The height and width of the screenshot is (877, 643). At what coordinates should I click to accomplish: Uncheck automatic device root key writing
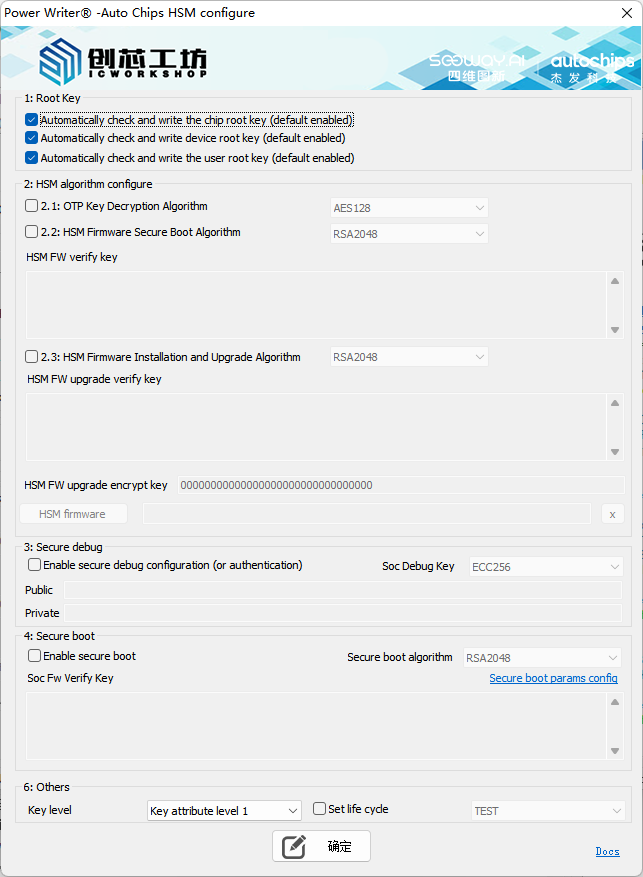(x=32, y=139)
